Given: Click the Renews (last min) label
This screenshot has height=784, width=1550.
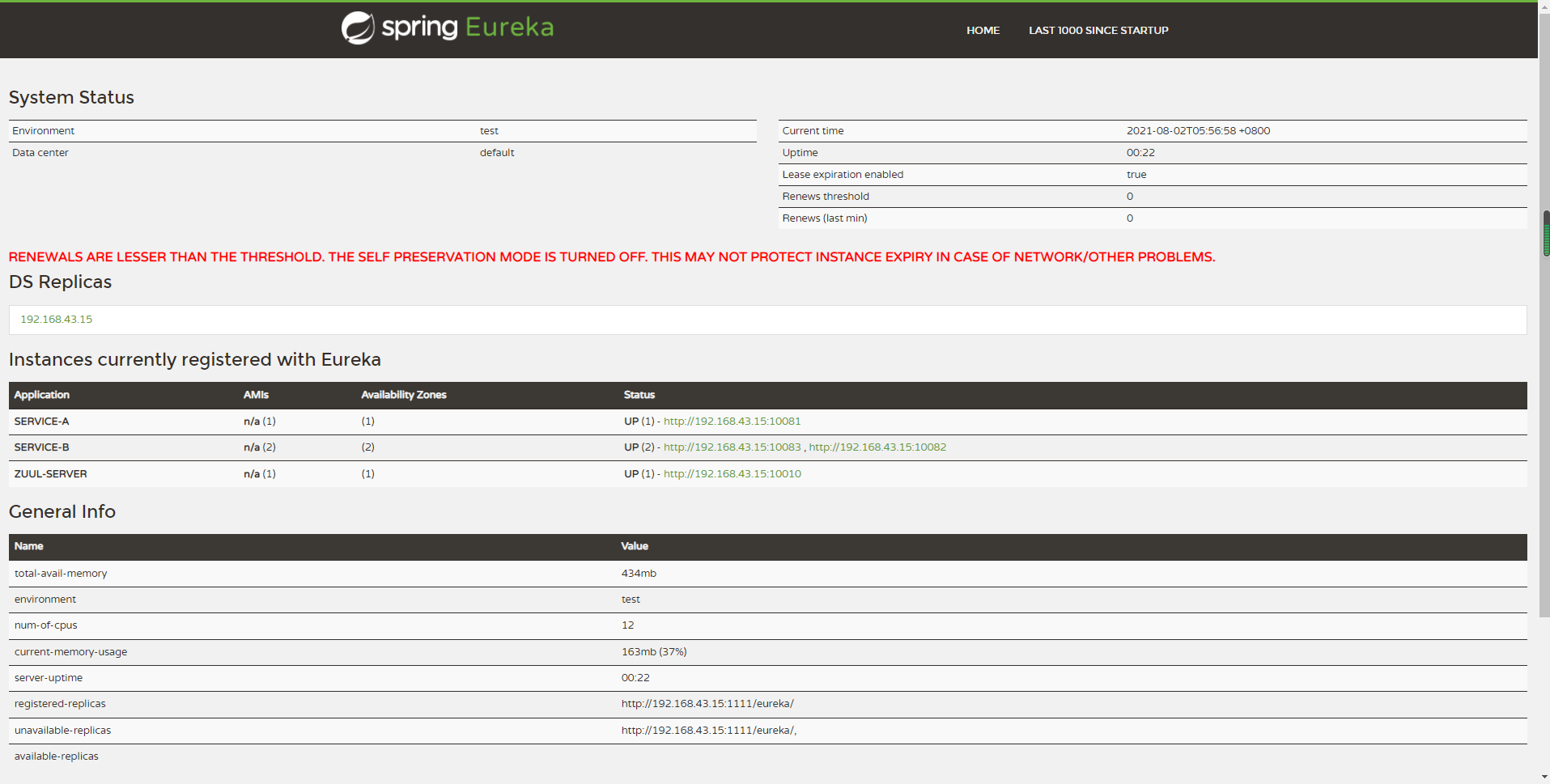Looking at the screenshot, I should (x=825, y=218).
